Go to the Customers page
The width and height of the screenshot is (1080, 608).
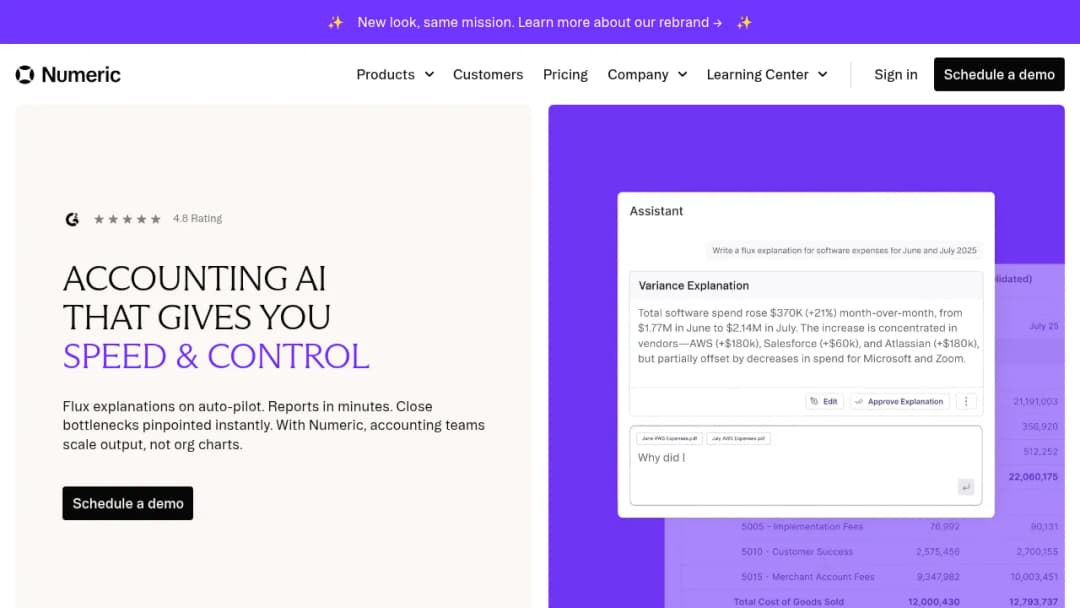click(488, 74)
